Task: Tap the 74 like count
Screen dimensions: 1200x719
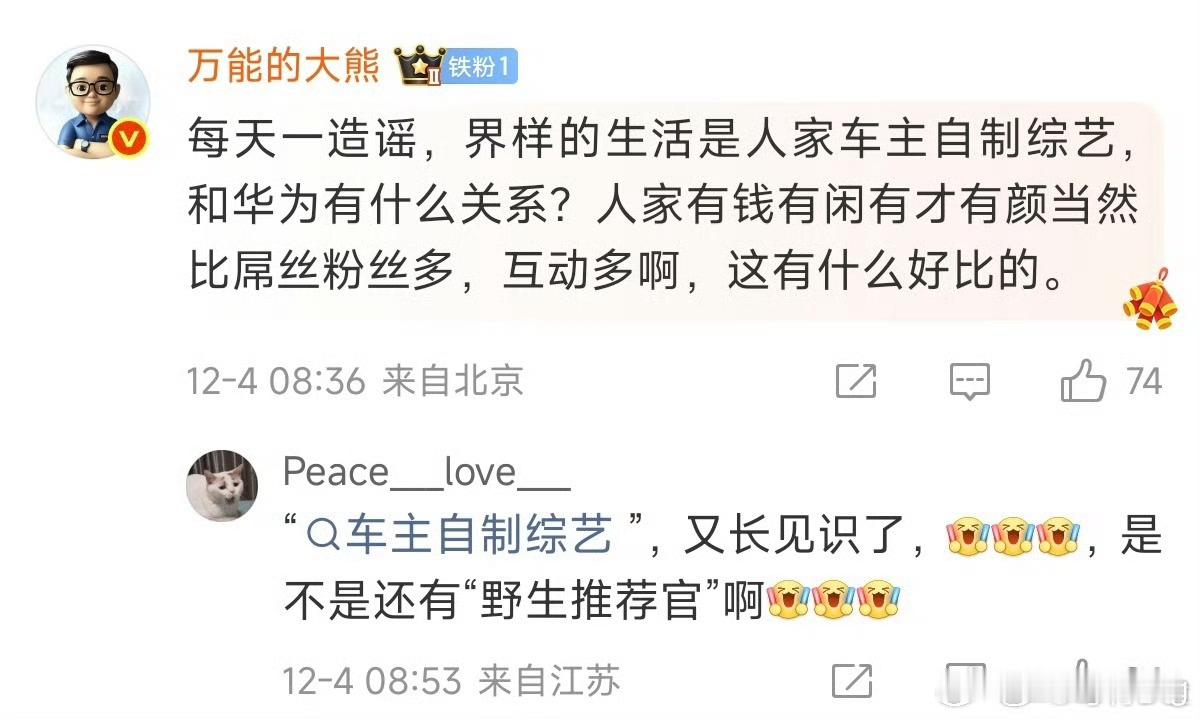Action: [x=1144, y=381]
